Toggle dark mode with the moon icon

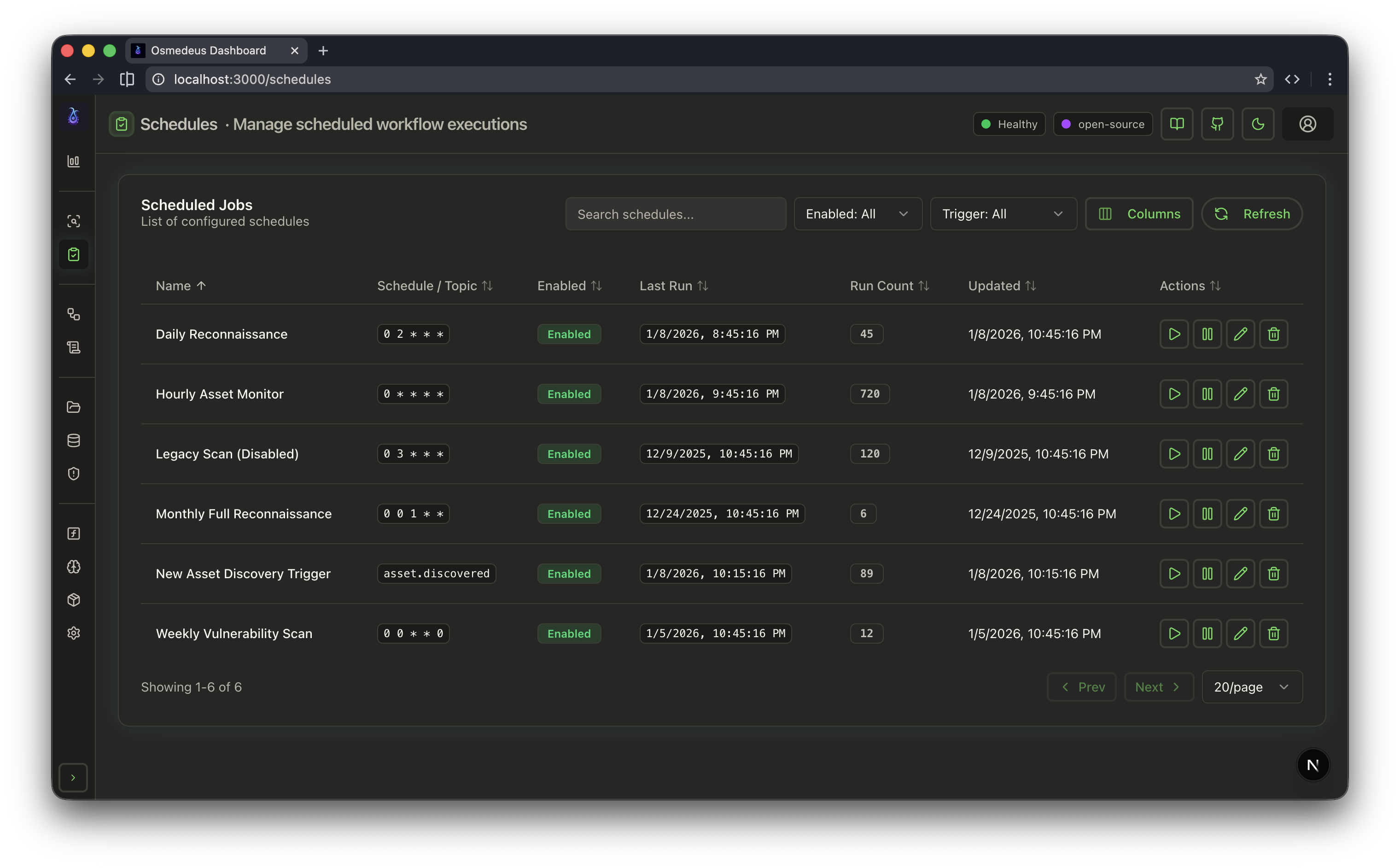click(1258, 123)
